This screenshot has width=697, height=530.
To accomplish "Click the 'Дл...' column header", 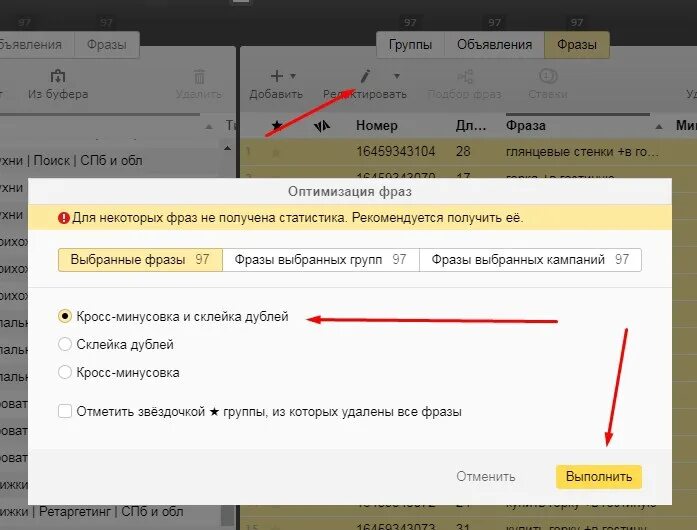I will coord(471,126).
